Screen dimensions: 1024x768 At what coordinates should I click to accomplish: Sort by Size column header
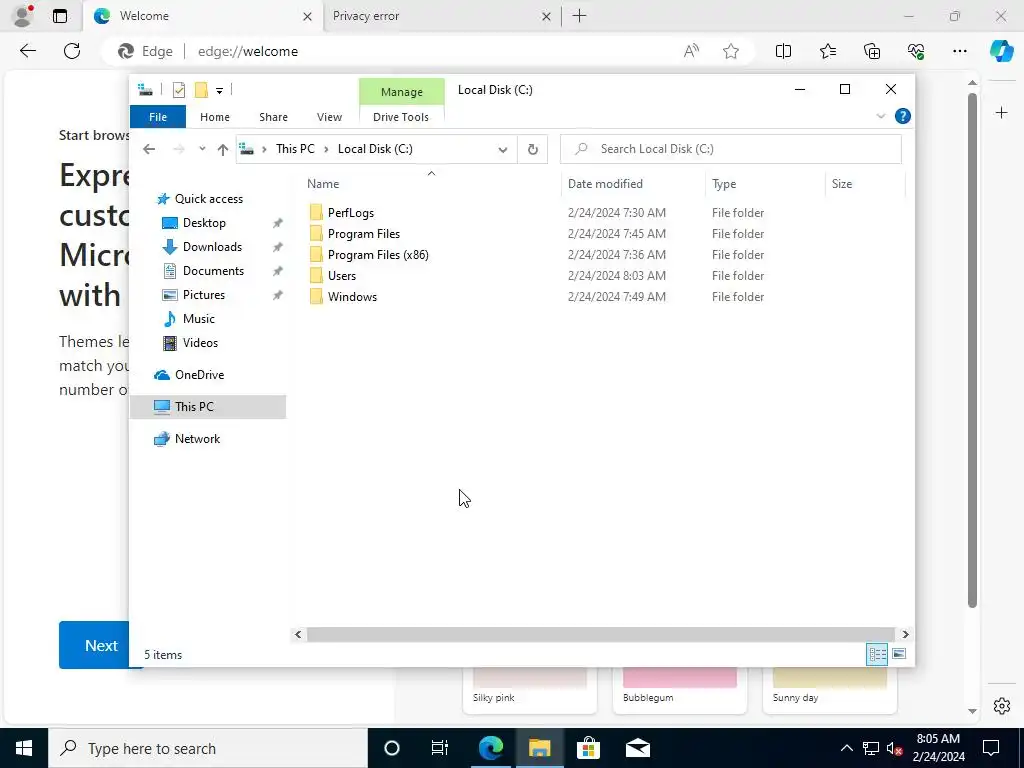click(865, 184)
